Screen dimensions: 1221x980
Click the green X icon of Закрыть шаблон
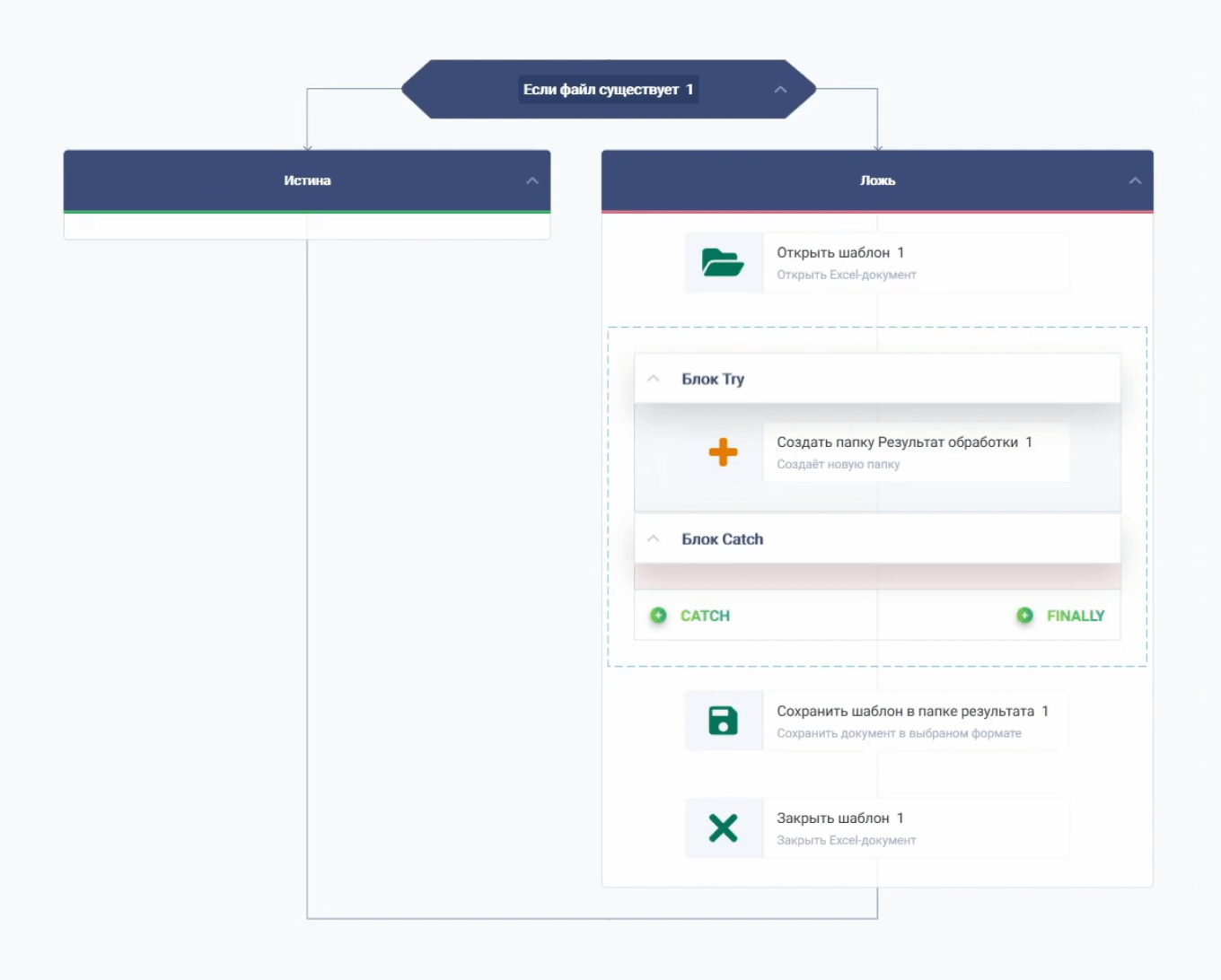(x=723, y=827)
